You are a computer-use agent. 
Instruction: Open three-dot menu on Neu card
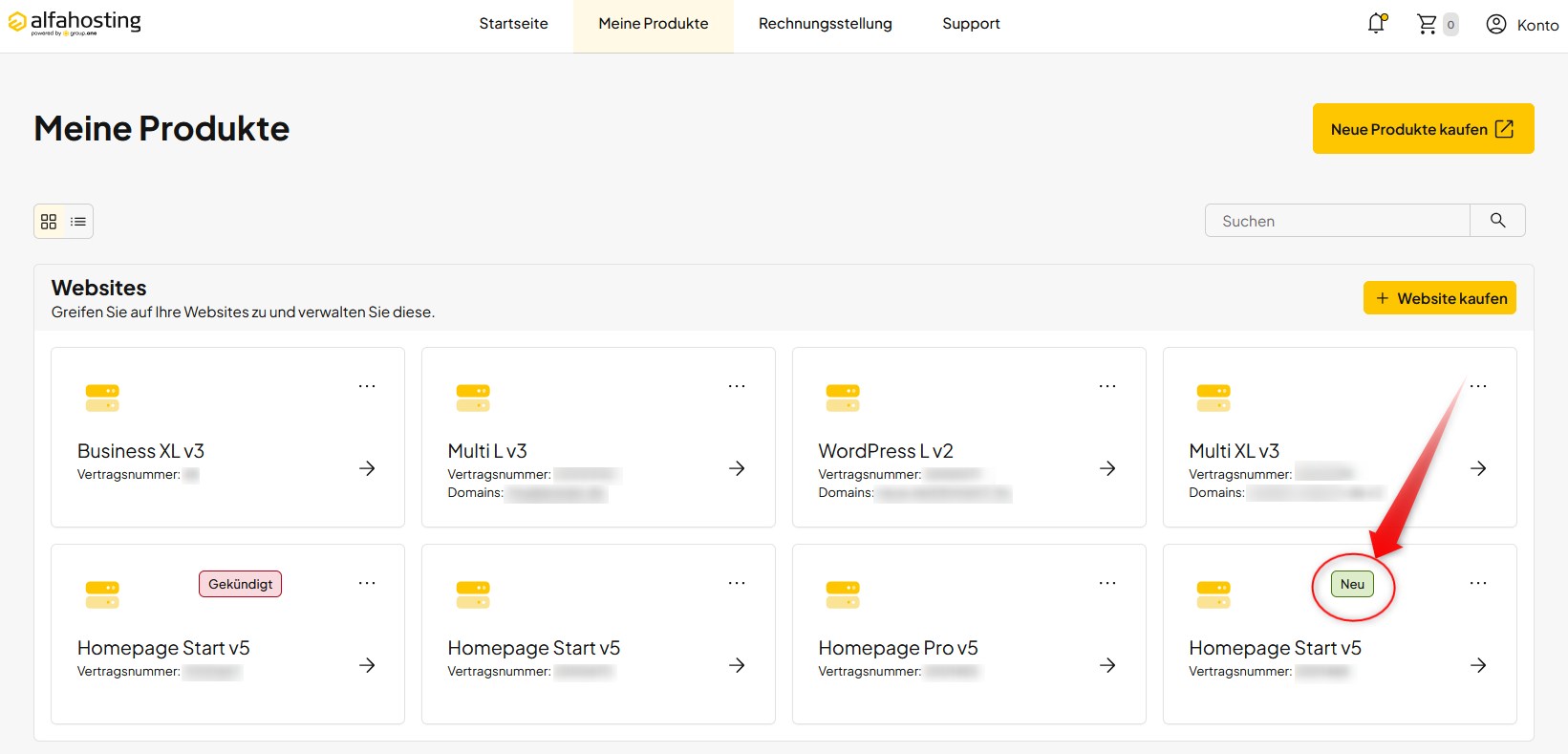click(1478, 583)
